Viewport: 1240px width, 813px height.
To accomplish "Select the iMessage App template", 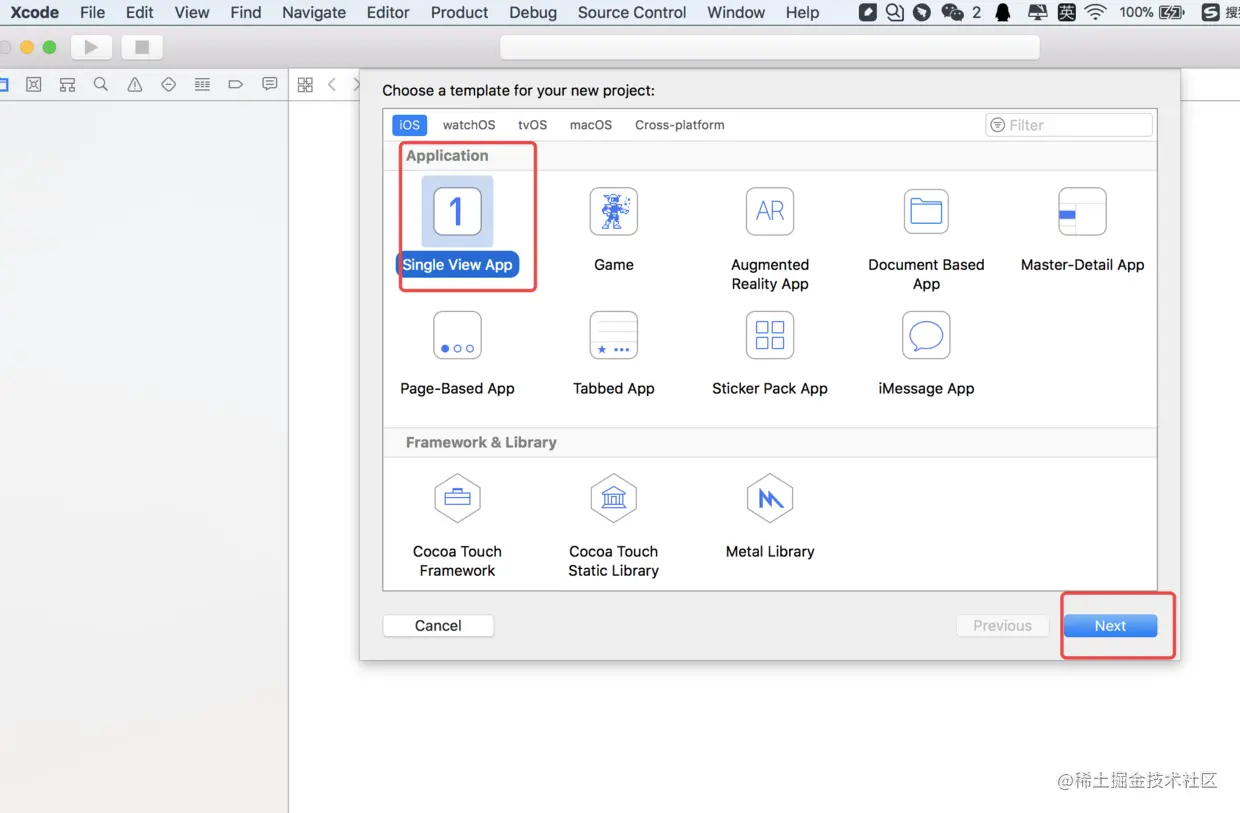I will click(926, 353).
